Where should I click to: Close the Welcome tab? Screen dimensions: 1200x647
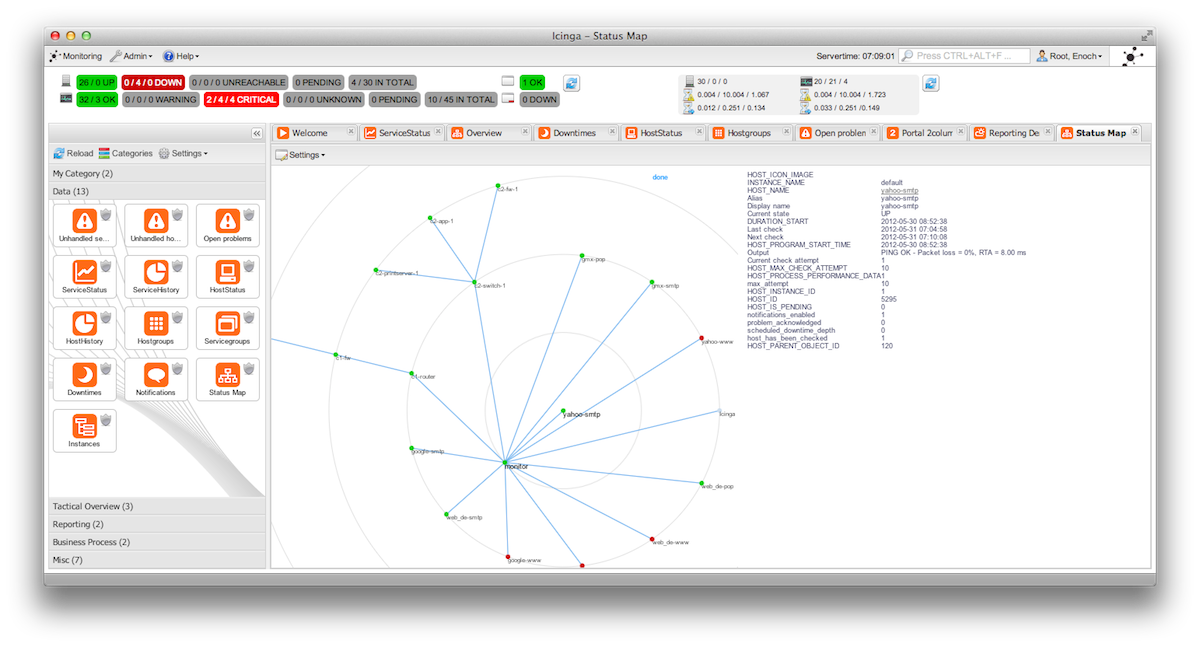351,132
